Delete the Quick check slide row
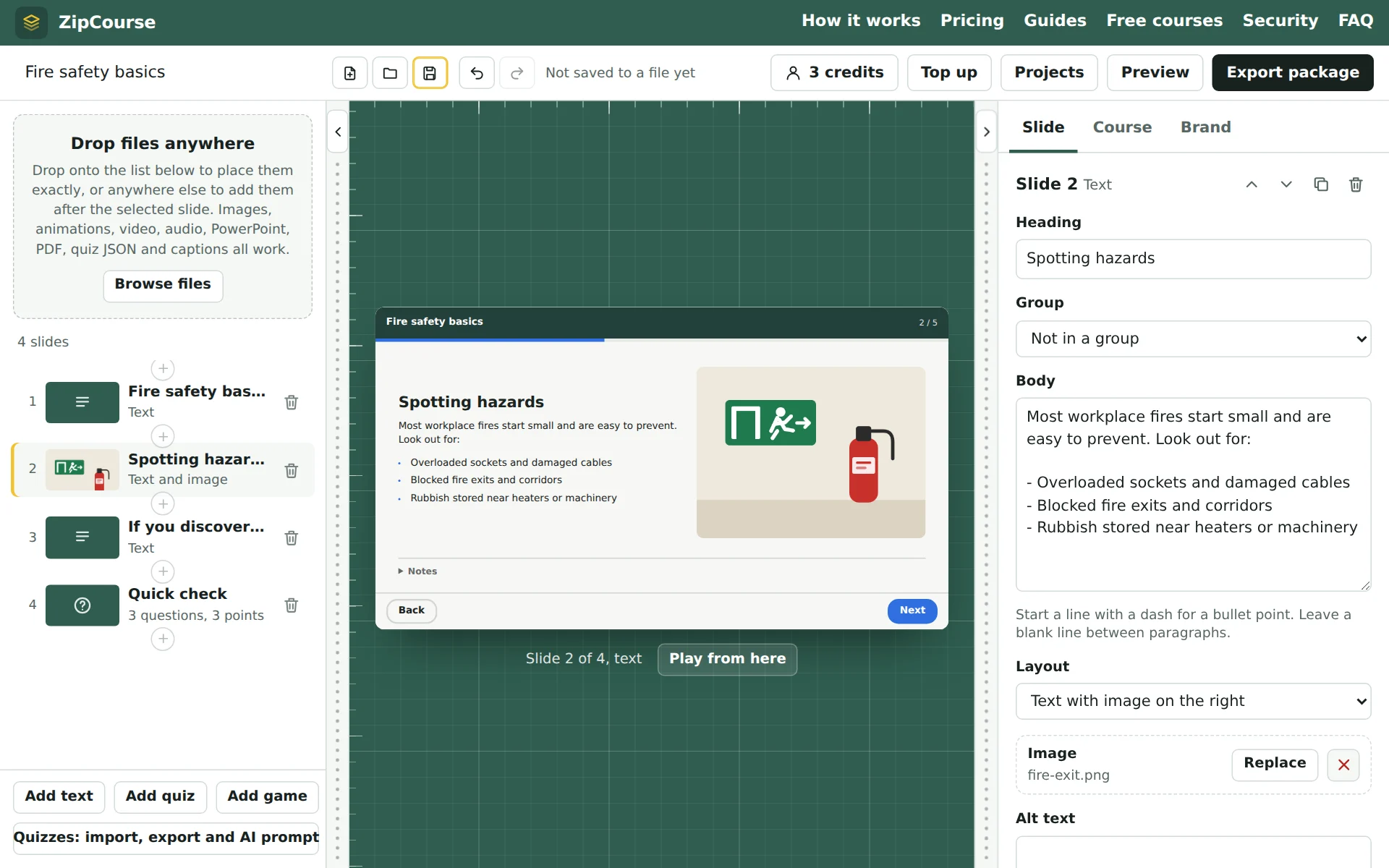1389x868 pixels. 292,605
